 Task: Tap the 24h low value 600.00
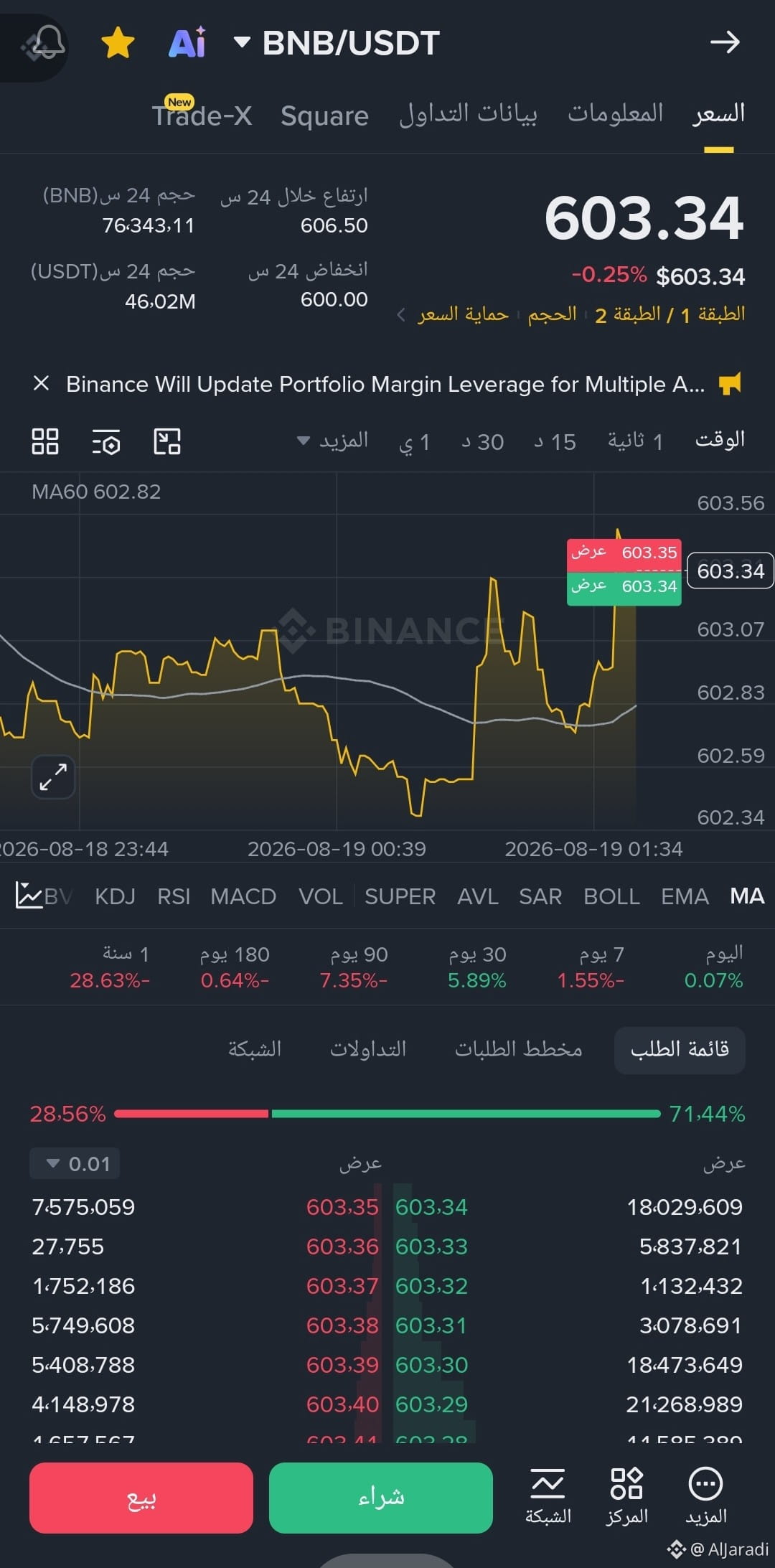[x=334, y=299]
